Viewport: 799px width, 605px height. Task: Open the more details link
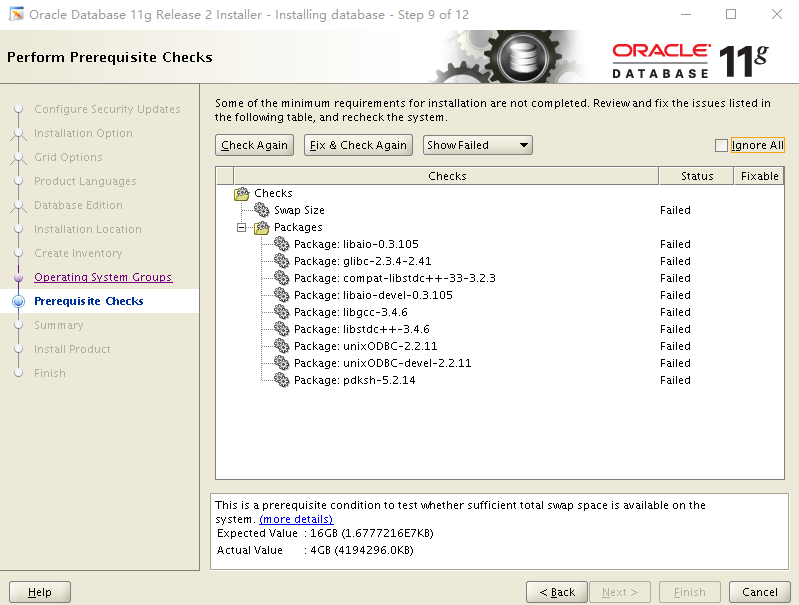(296, 519)
